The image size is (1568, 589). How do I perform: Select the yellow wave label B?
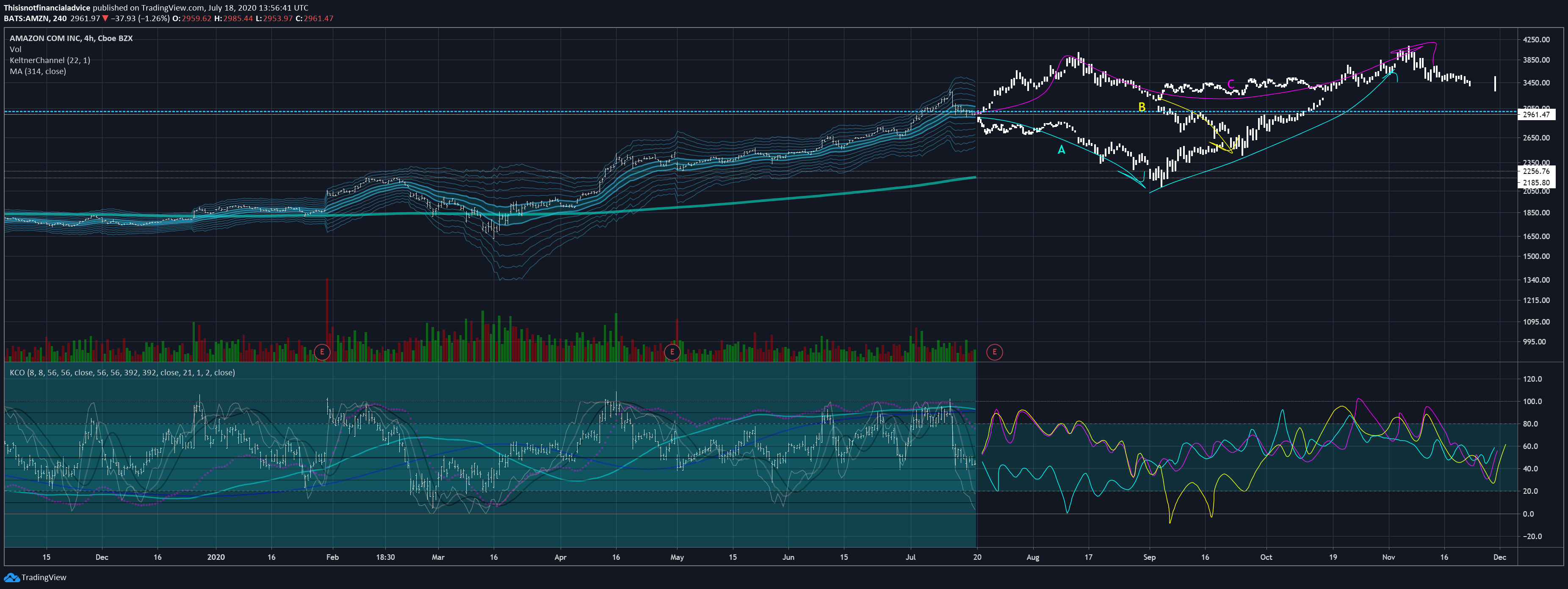pyautogui.click(x=1142, y=107)
